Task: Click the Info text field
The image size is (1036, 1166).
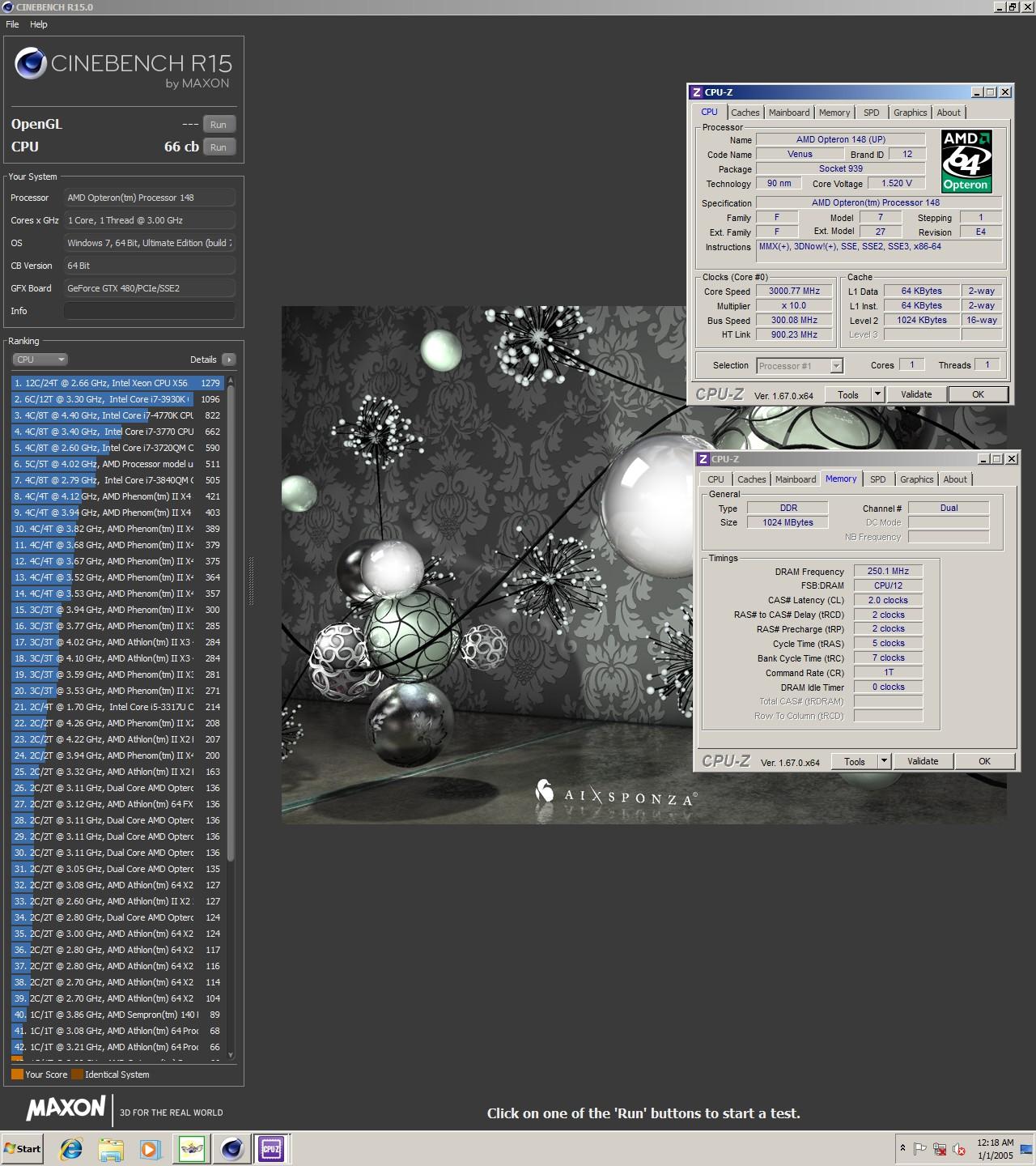Action: click(x=150, y=311)
